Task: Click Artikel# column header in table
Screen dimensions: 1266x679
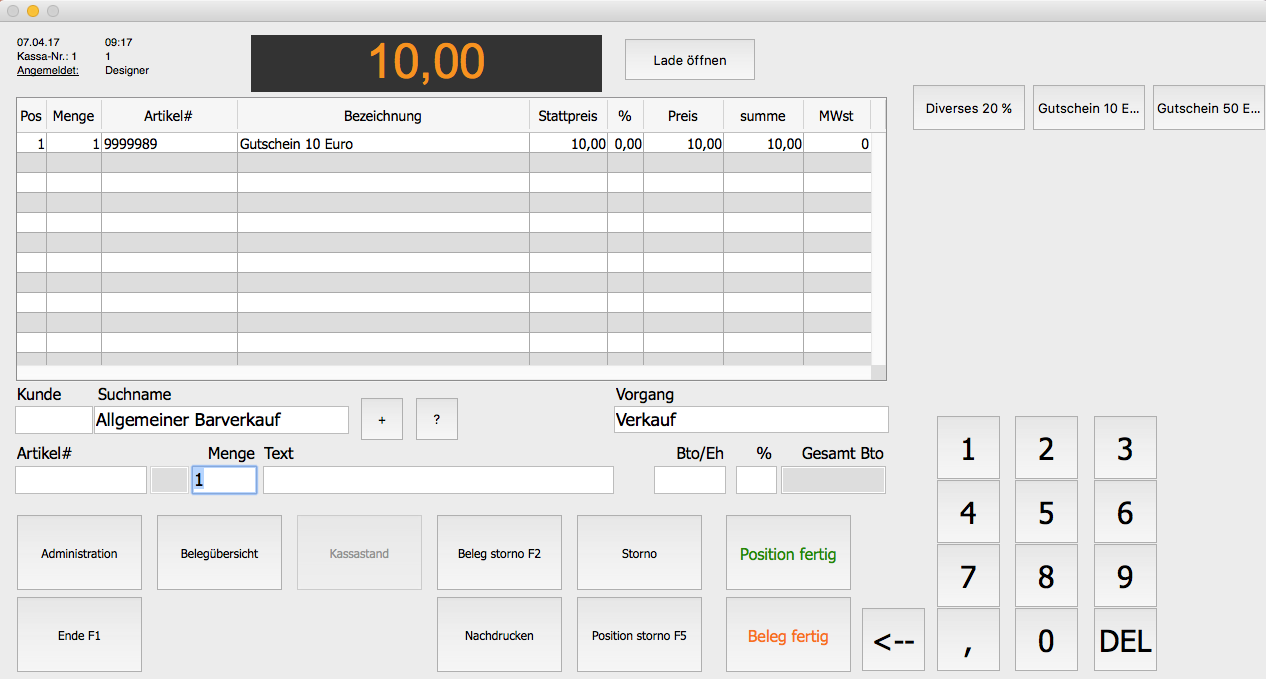Action: [x=169, y=116]
